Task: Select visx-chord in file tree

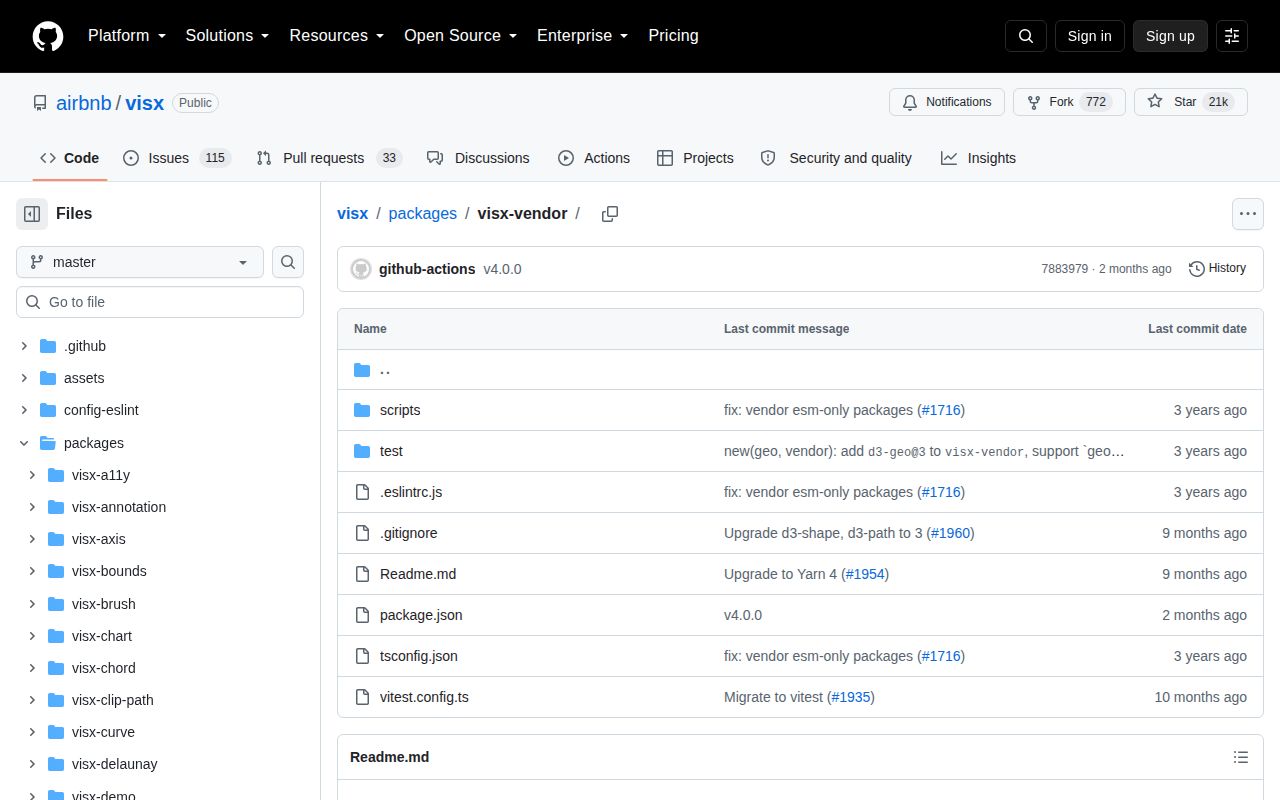Action: (x=104, y=668)
